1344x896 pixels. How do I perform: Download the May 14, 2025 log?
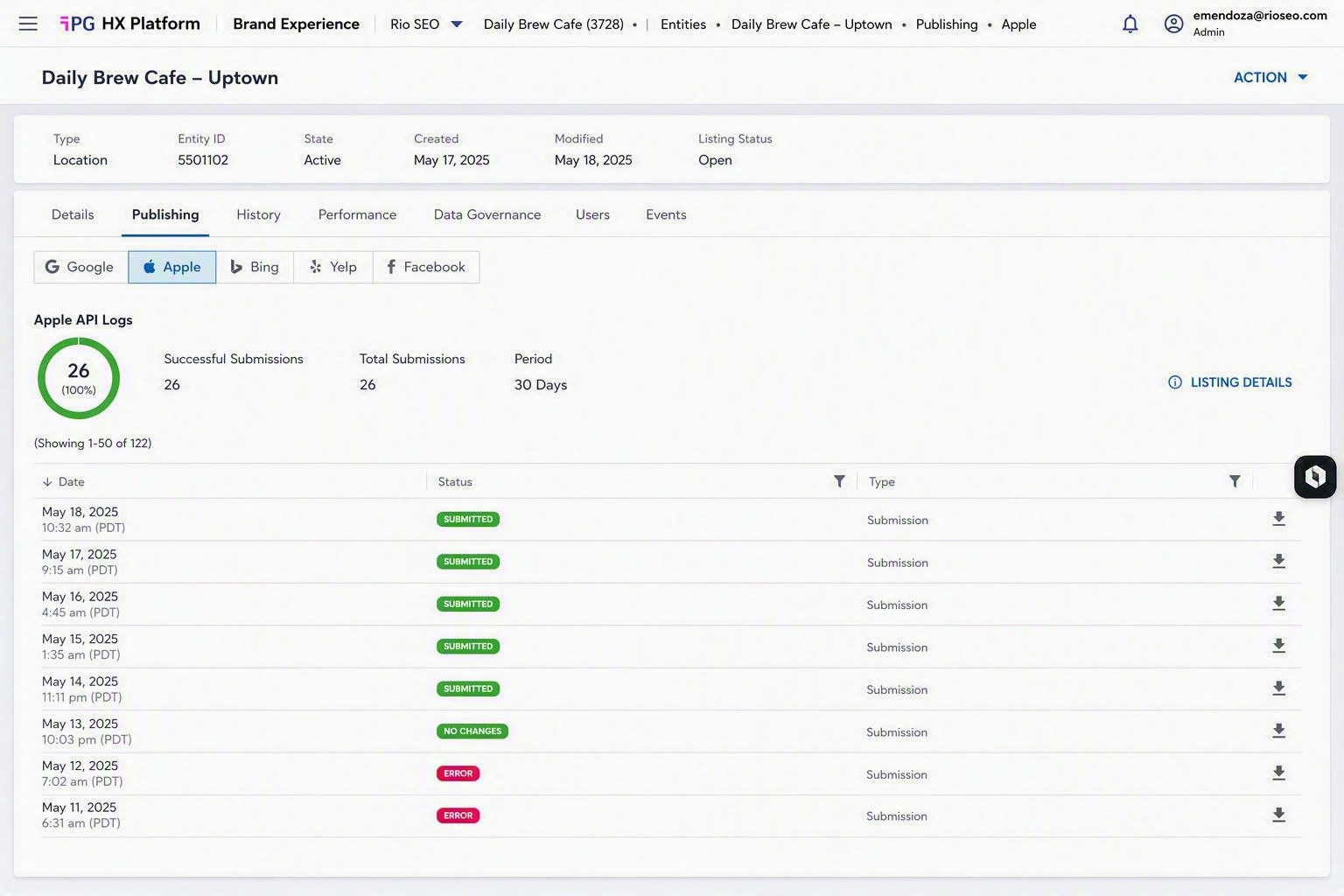point(1278,689)
